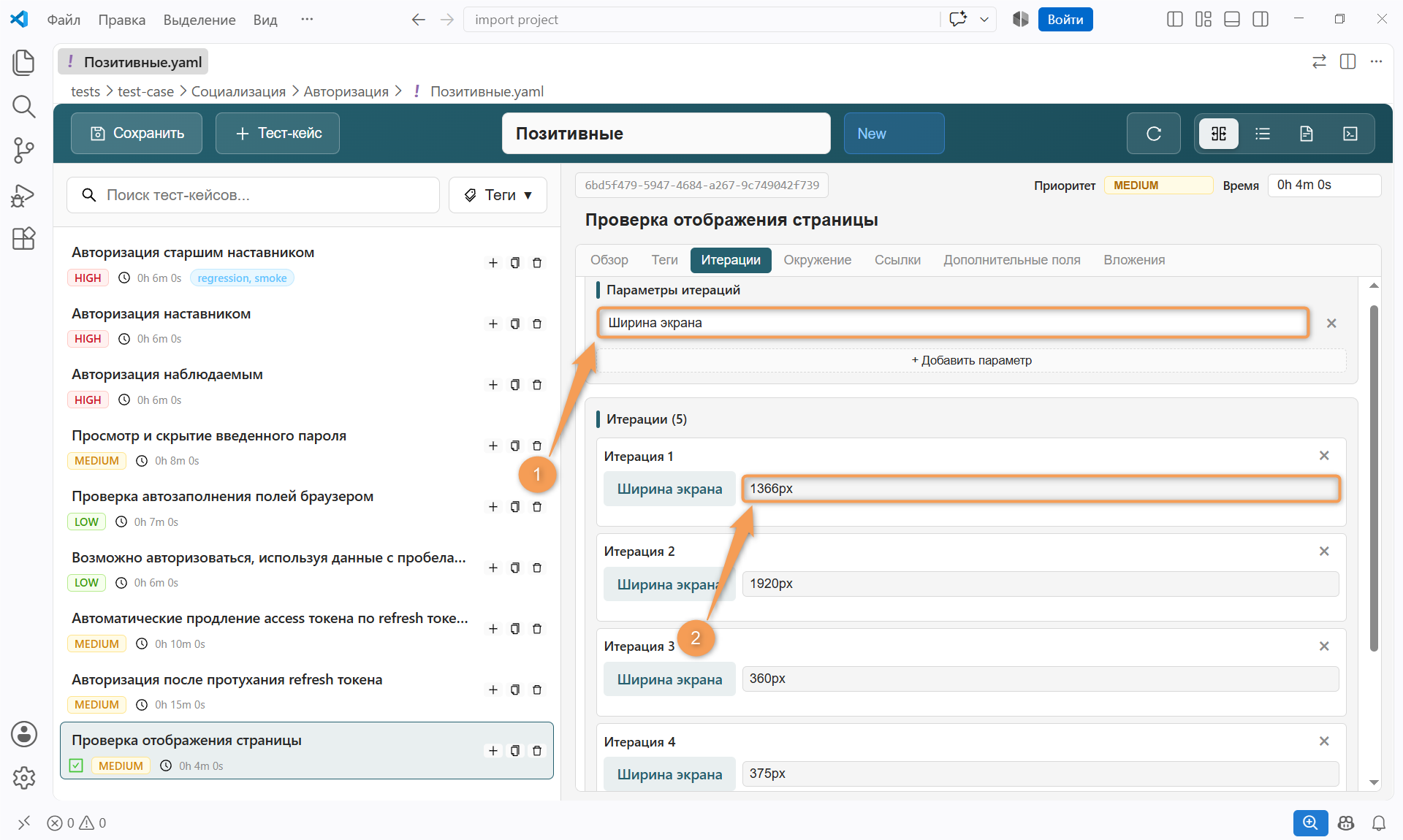Open Accounts menu in activity bar
This screenshot has height=840, width=1403.
click(23, 734)
